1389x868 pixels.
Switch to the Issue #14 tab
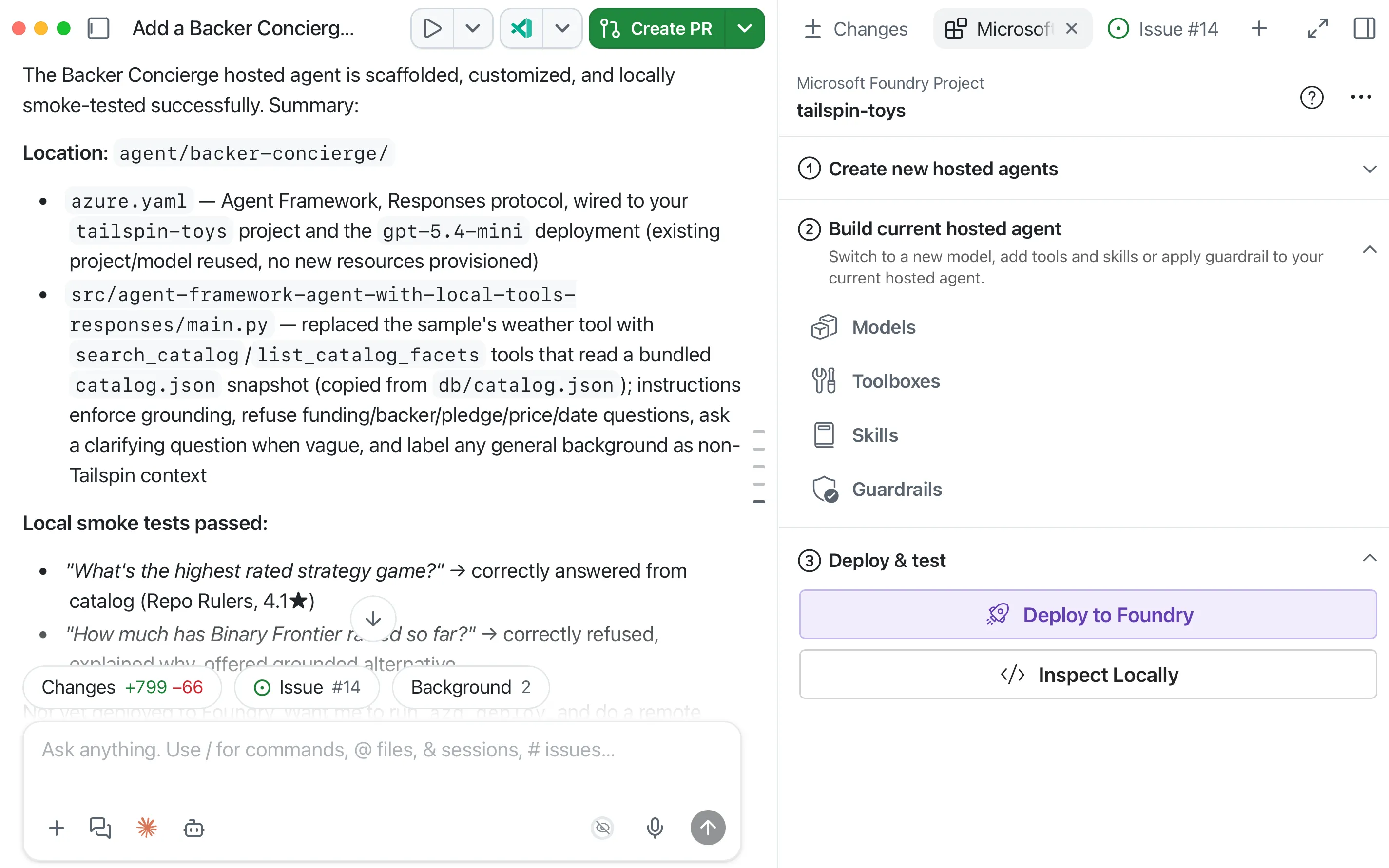[1163, 29]
